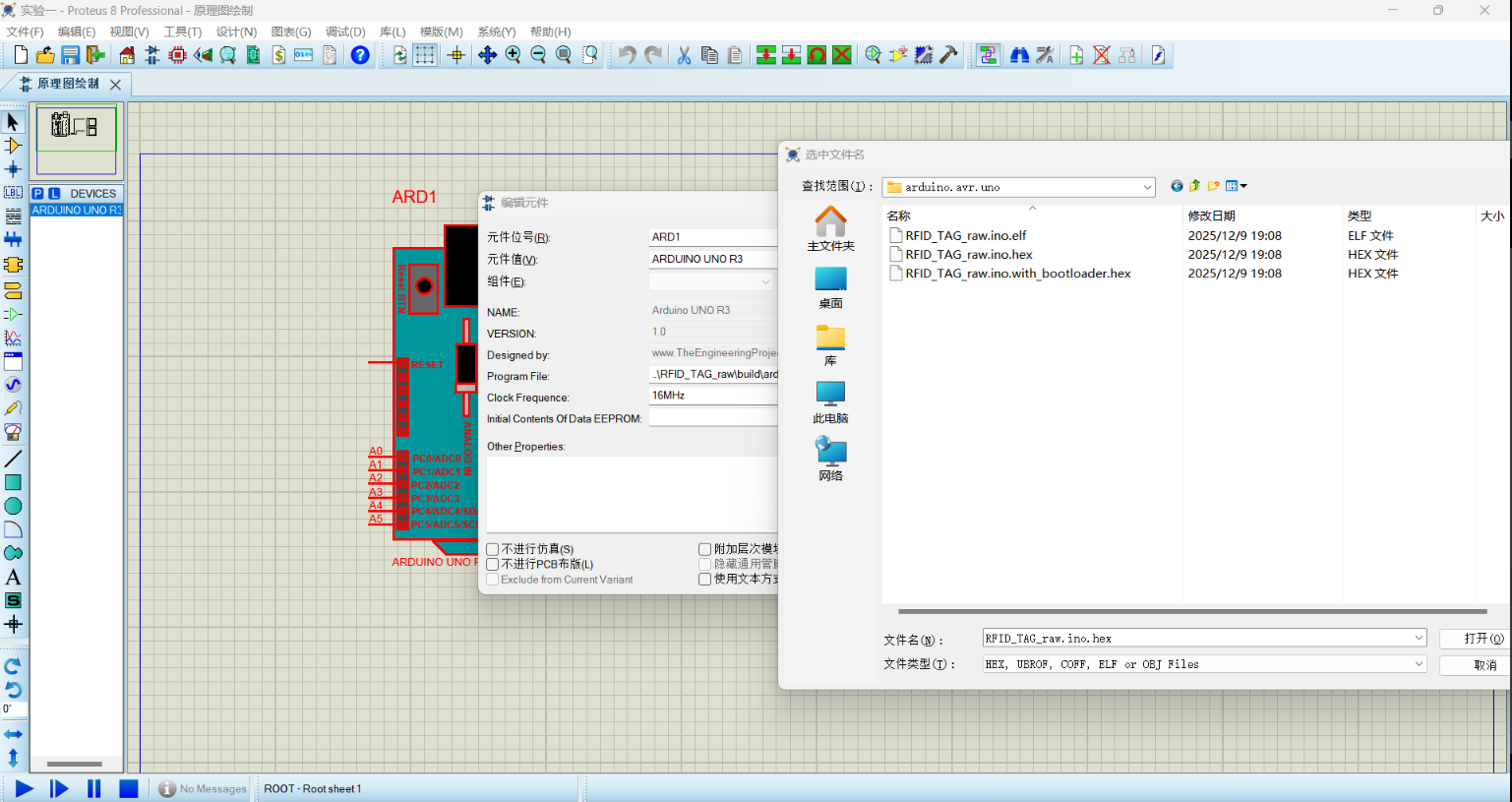Select the Wire Label Mode LBL tool

point(13,193)
